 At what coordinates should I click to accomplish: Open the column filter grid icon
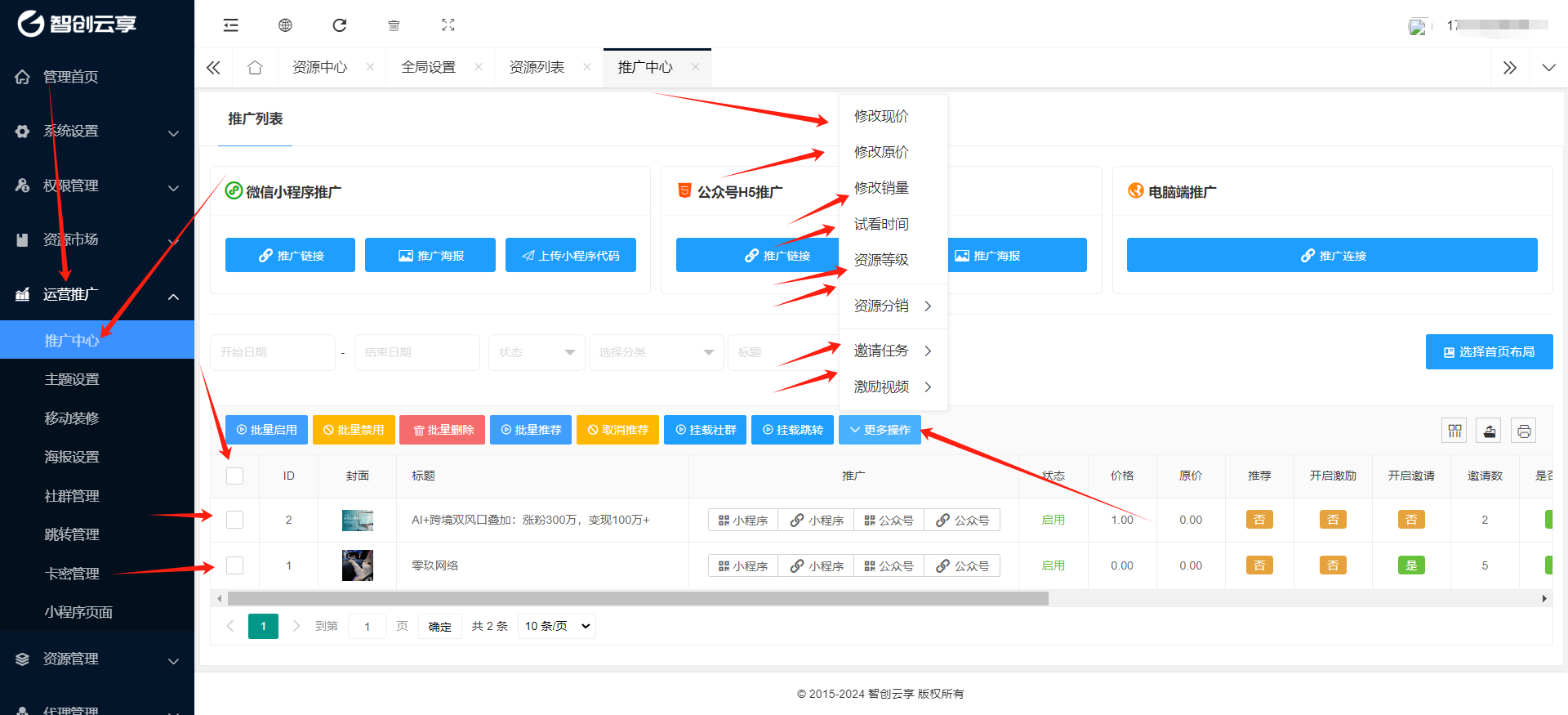1454,431
